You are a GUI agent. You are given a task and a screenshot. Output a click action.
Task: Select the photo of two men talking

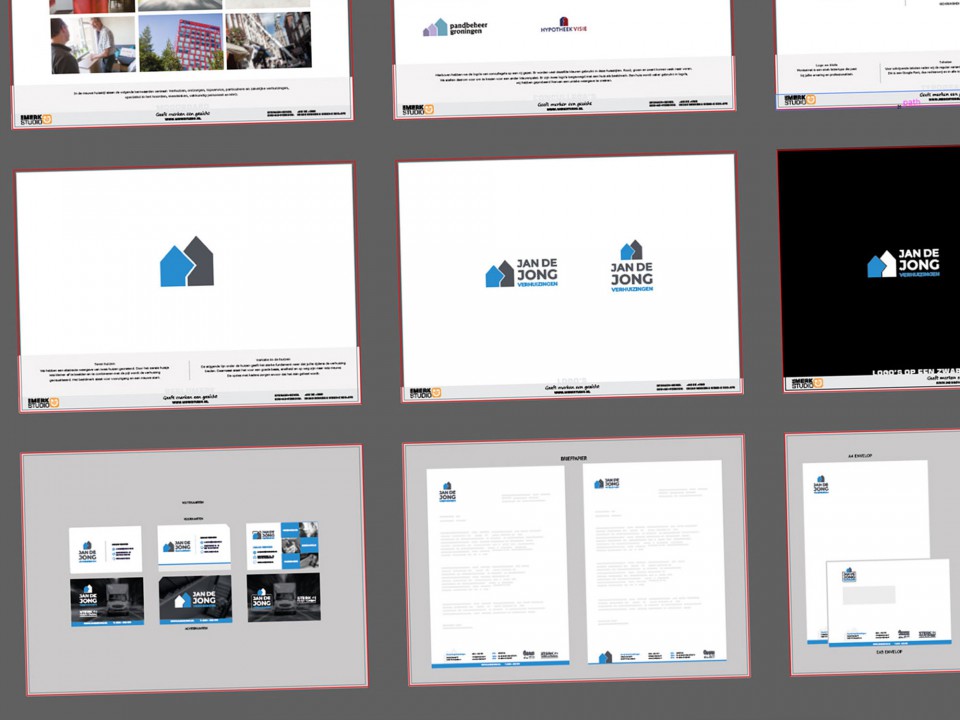[x=92, y=45]
